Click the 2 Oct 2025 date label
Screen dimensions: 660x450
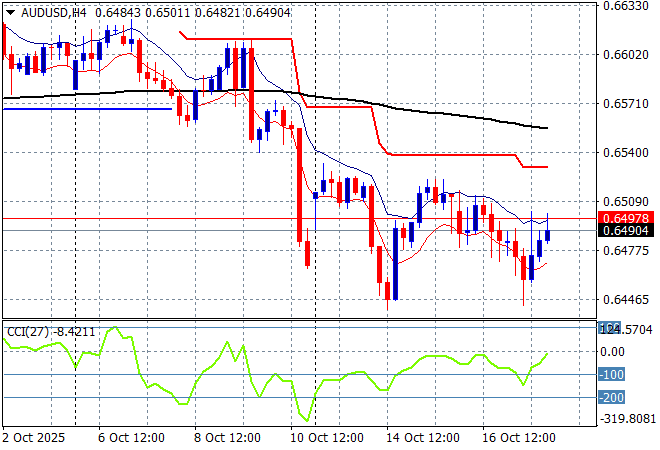click(x=34, y=438)
